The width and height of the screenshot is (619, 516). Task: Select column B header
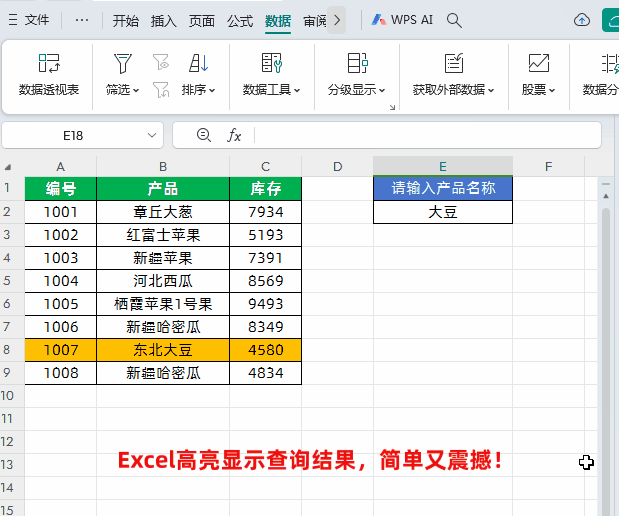coord(163,167)
